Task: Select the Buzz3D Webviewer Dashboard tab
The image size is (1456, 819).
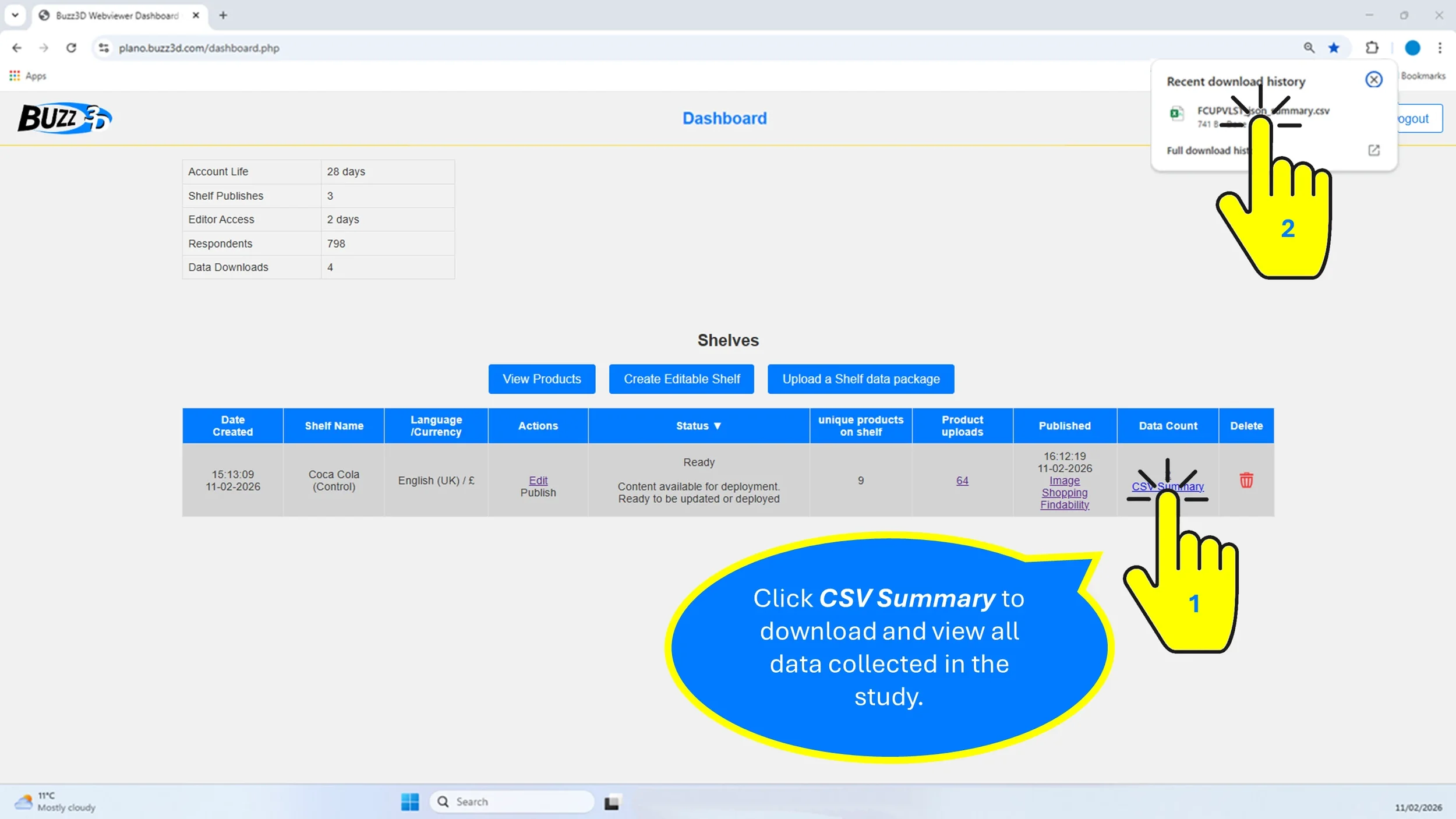Action: 116,15
